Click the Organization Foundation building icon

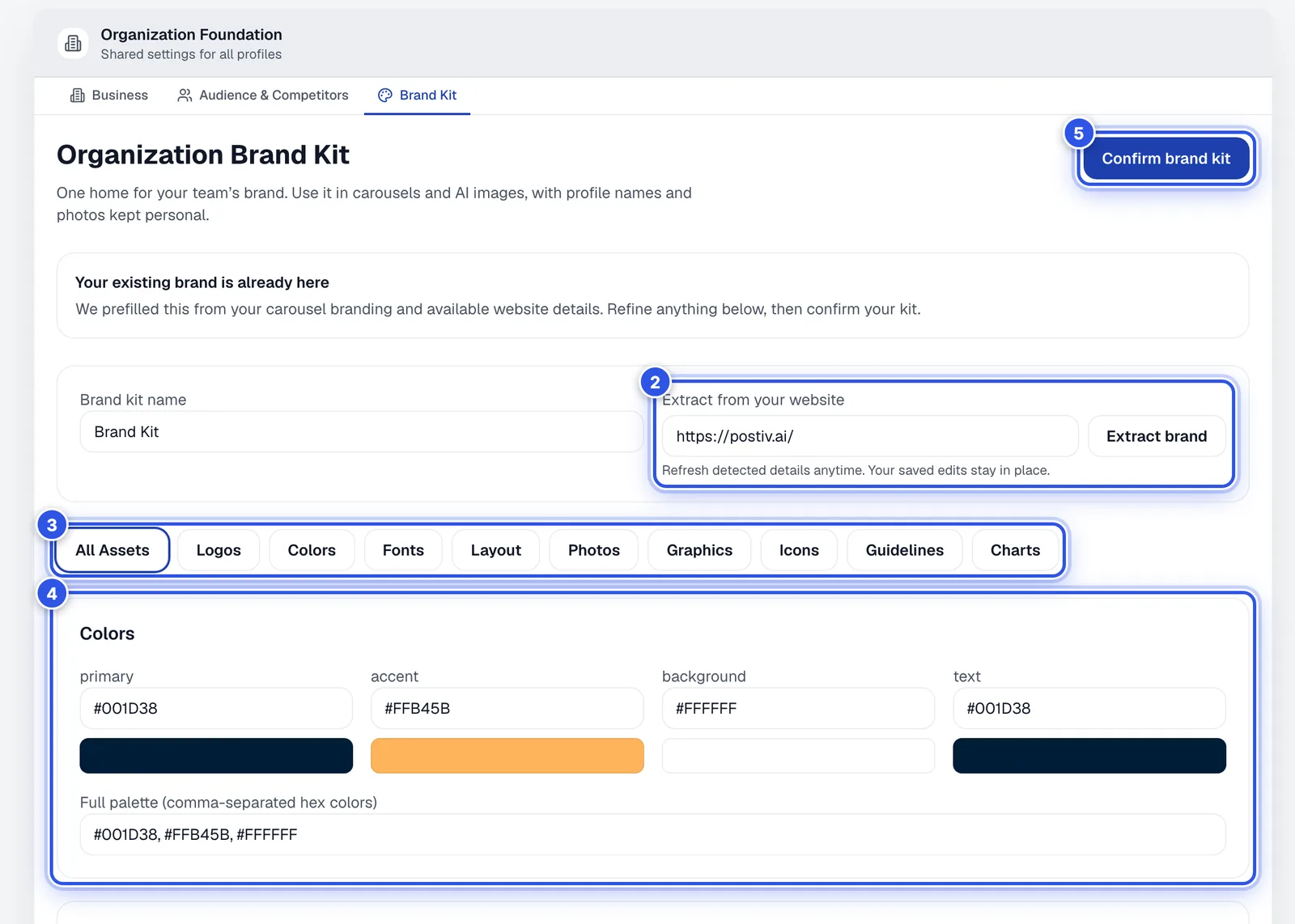click(x=73, y=43)
